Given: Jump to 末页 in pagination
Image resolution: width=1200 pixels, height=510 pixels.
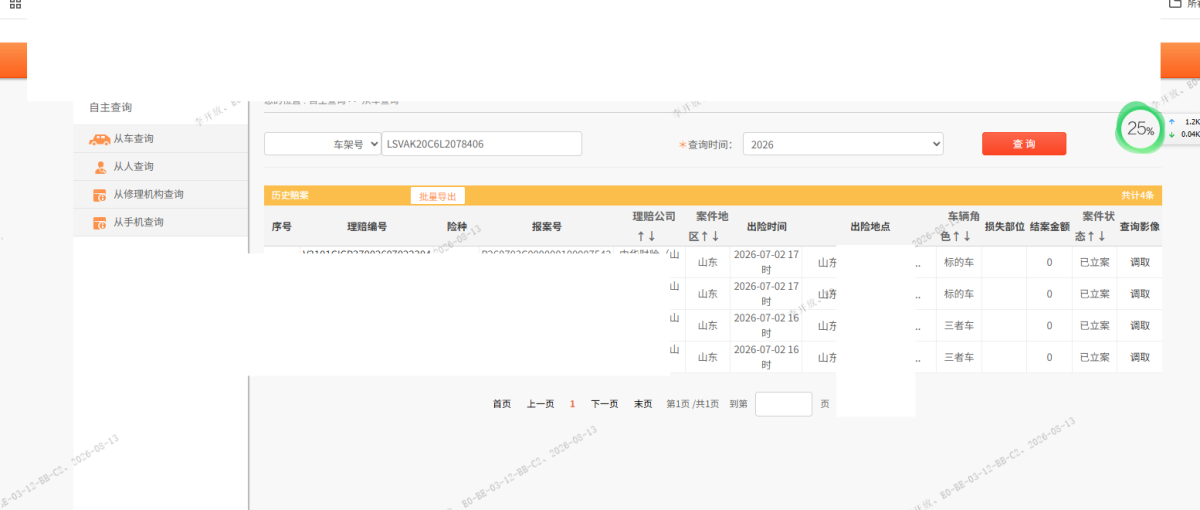Looking at the screenshot, I should point(643,404).
